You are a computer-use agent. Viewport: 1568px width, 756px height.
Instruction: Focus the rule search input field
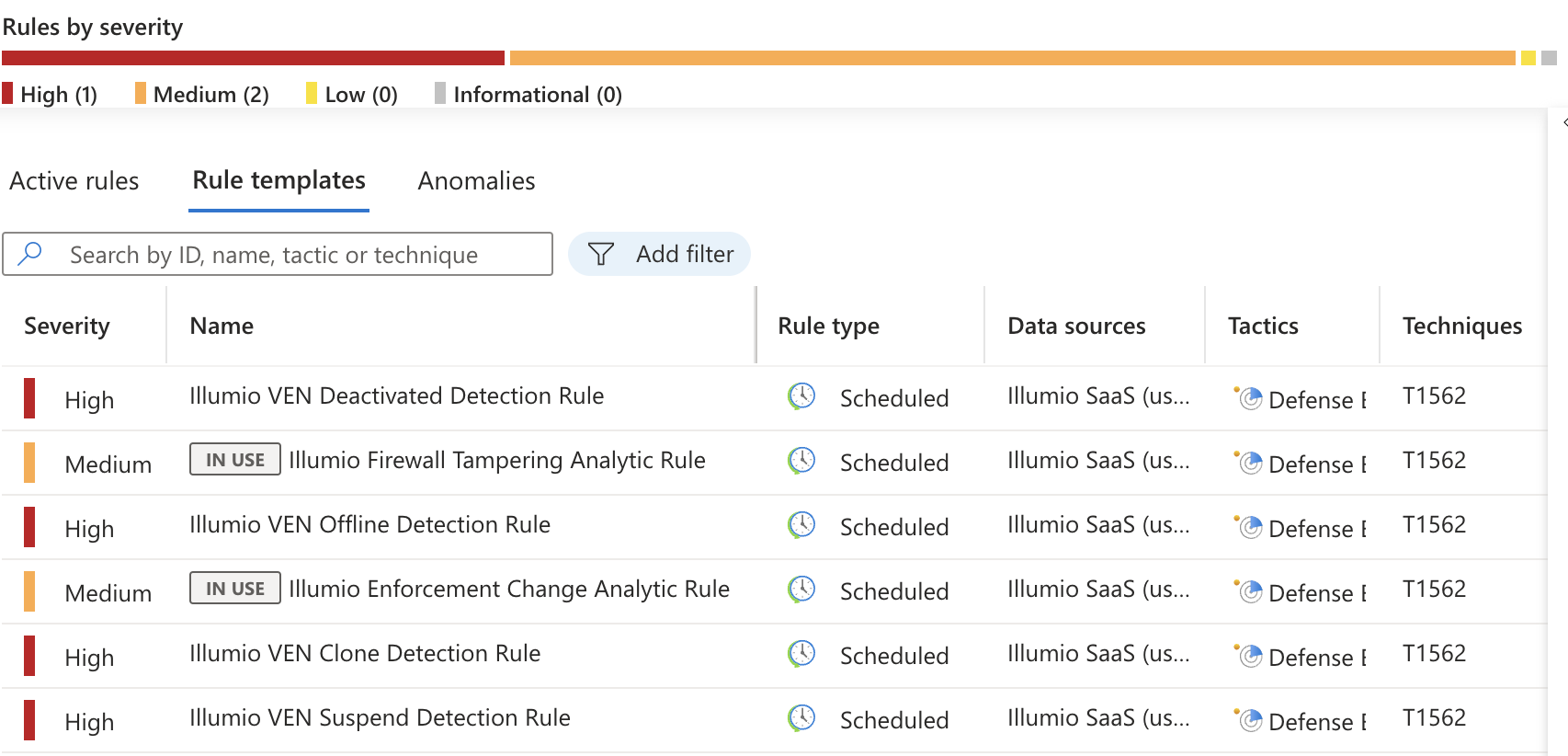[278, 254]
